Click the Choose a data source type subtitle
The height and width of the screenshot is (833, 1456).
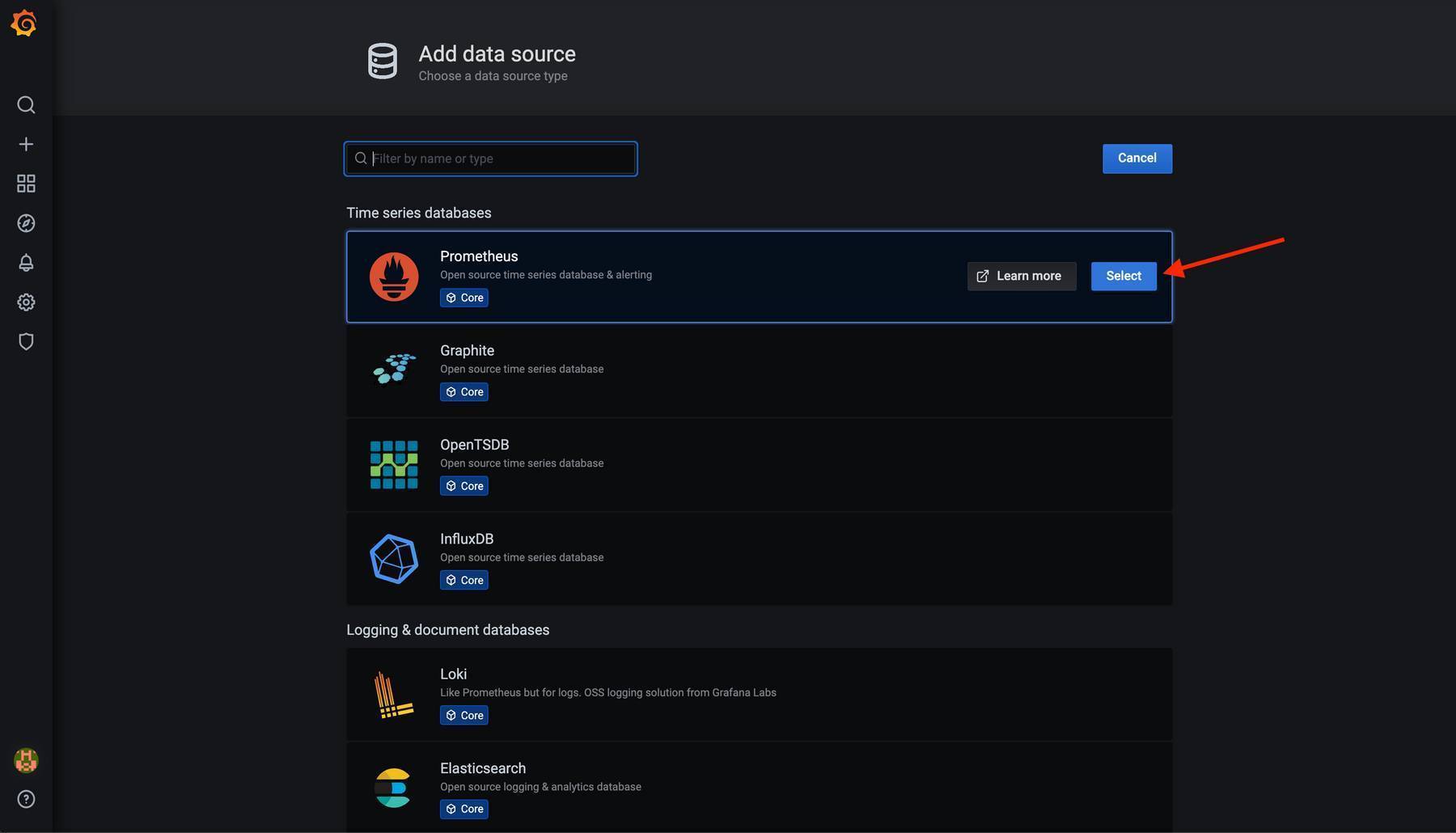click(493, 76)
